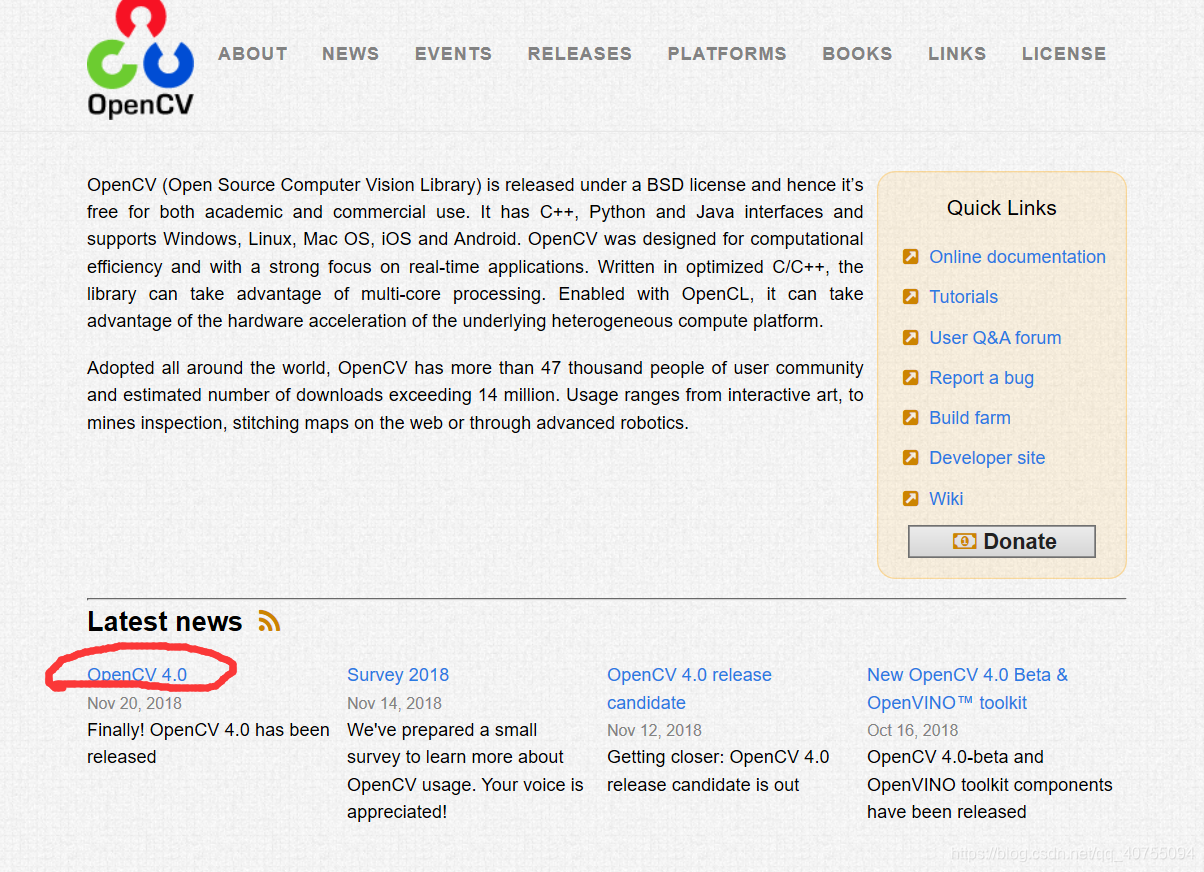
Task: Click the 'We've prepared a small survey' text
Action: coord(465,771)
